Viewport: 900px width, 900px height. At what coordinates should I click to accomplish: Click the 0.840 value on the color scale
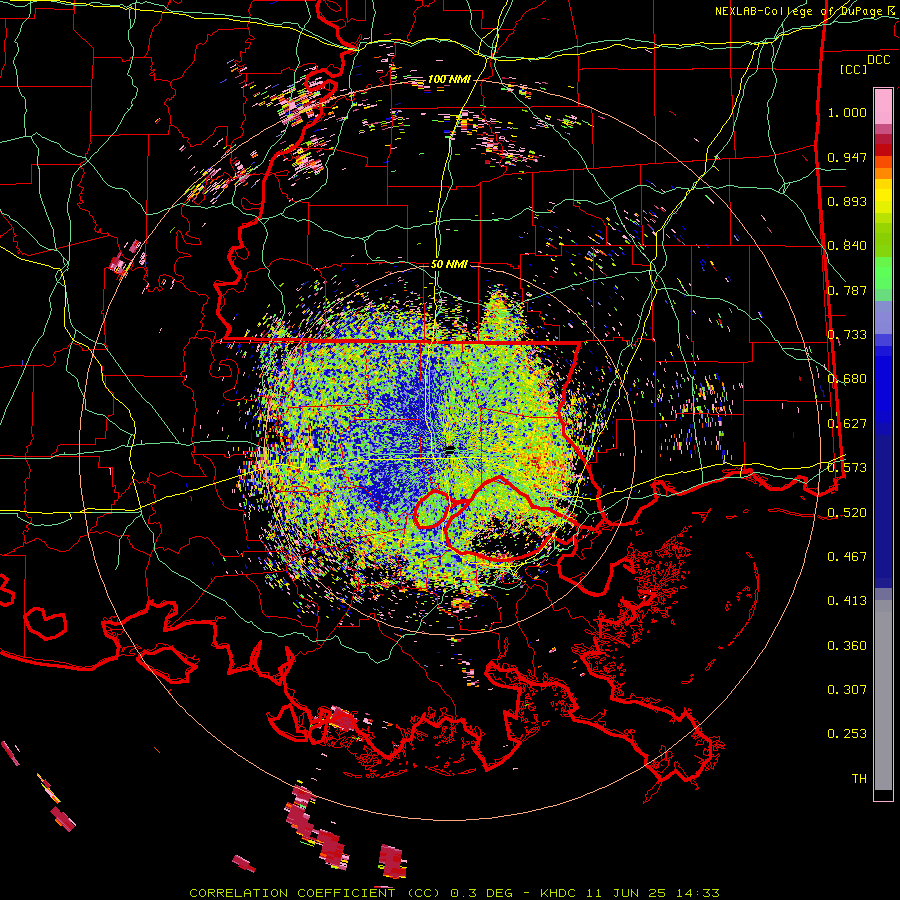point(847,246)
